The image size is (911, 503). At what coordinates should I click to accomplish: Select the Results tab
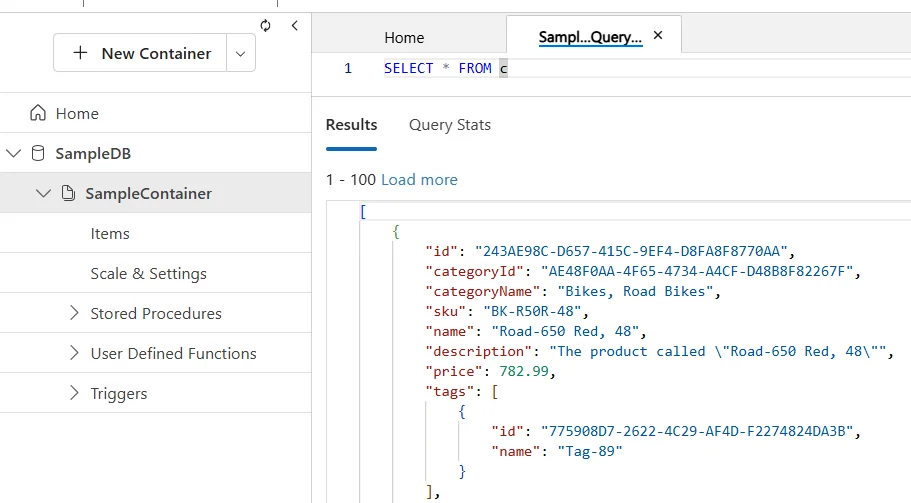pyautogui.click(x=351, y=125)
